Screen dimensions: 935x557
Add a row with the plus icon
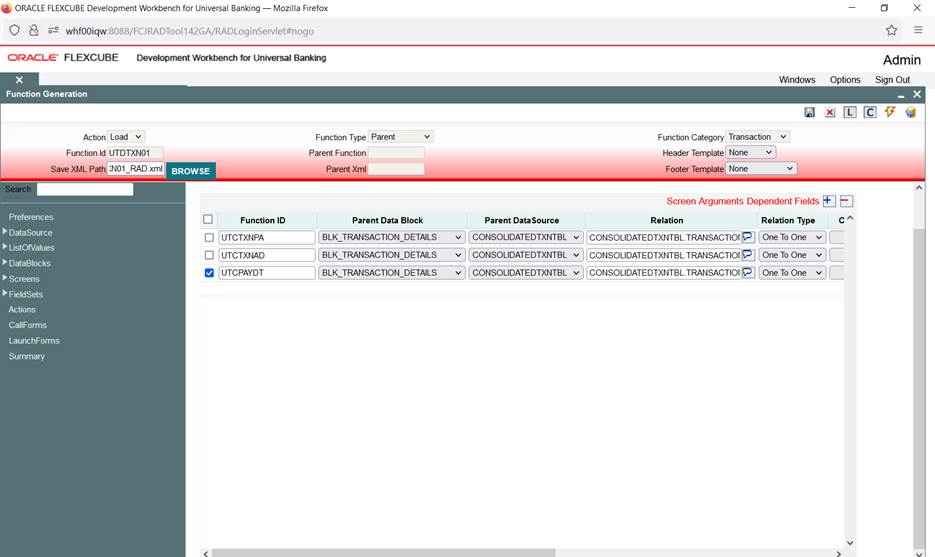[x=829, y=201]
